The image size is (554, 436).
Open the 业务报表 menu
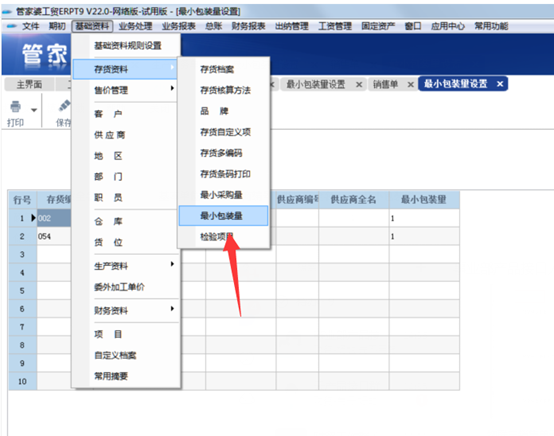click(x=178, y=26)
